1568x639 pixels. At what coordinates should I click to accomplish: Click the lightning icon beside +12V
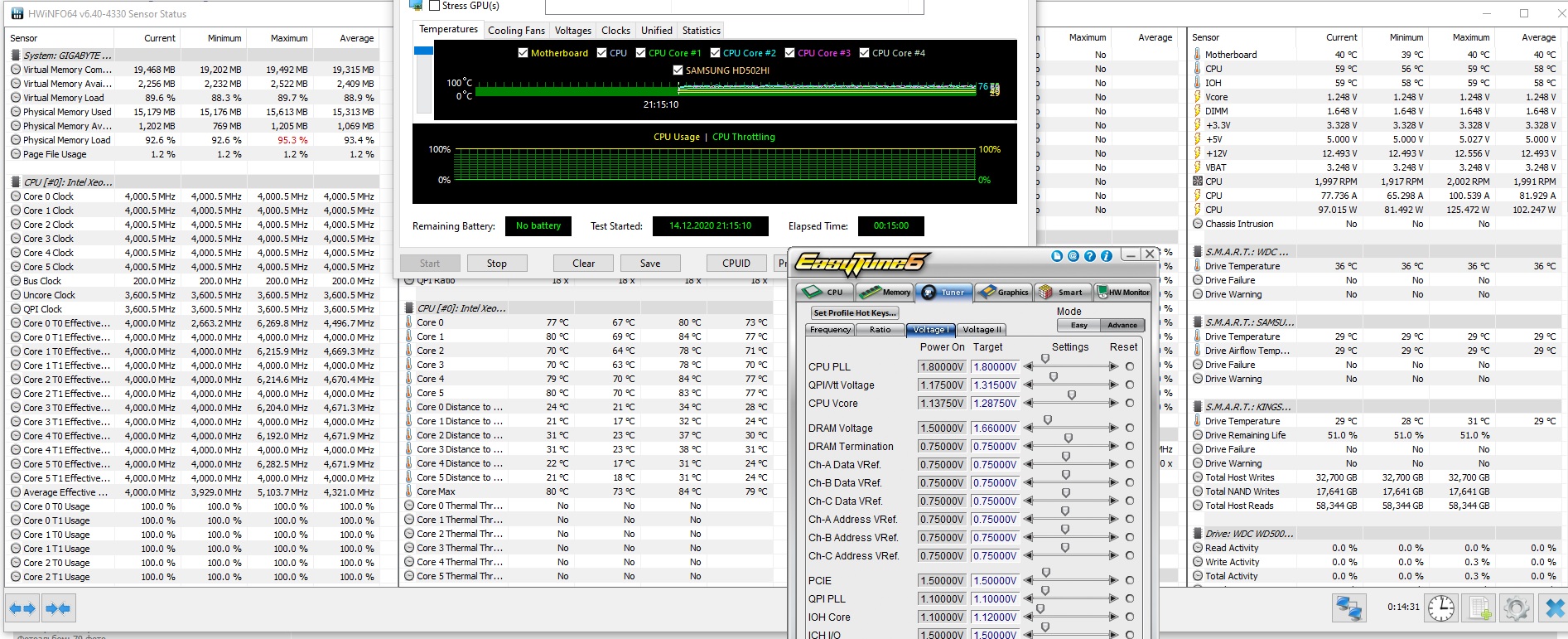tap(1198, 153)
